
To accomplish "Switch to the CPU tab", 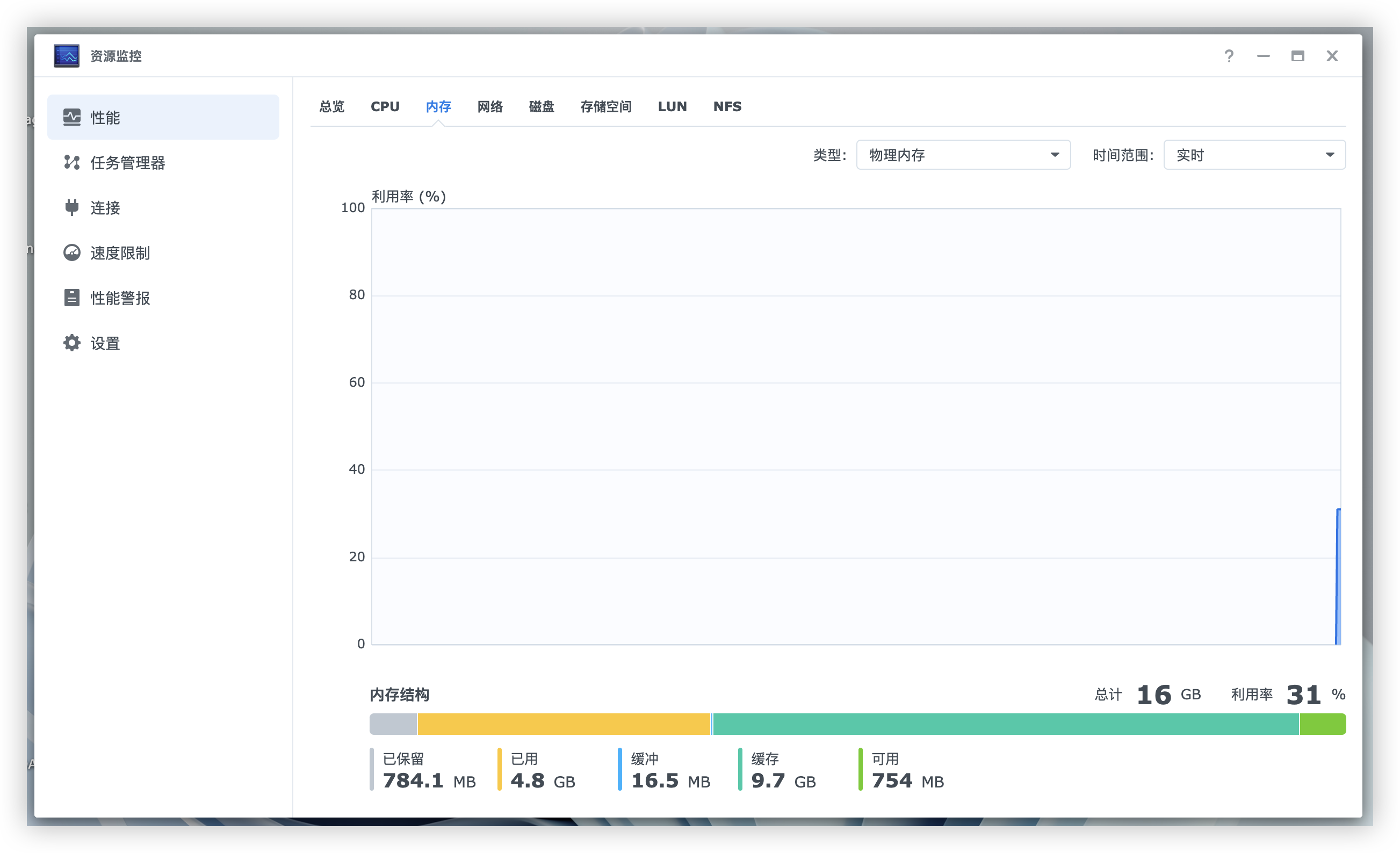I will 385,106.
